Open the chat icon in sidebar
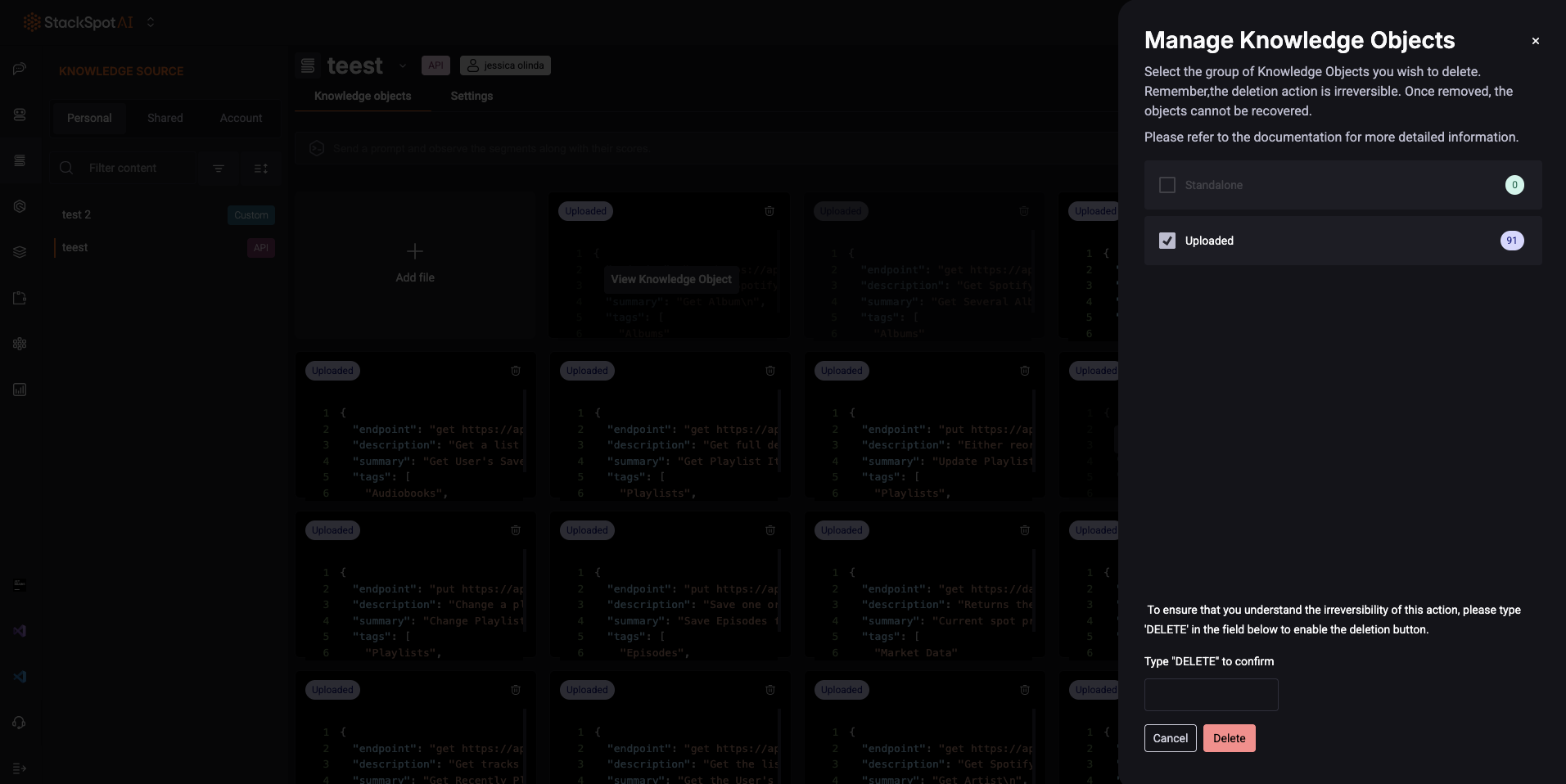 pos(20,69)
